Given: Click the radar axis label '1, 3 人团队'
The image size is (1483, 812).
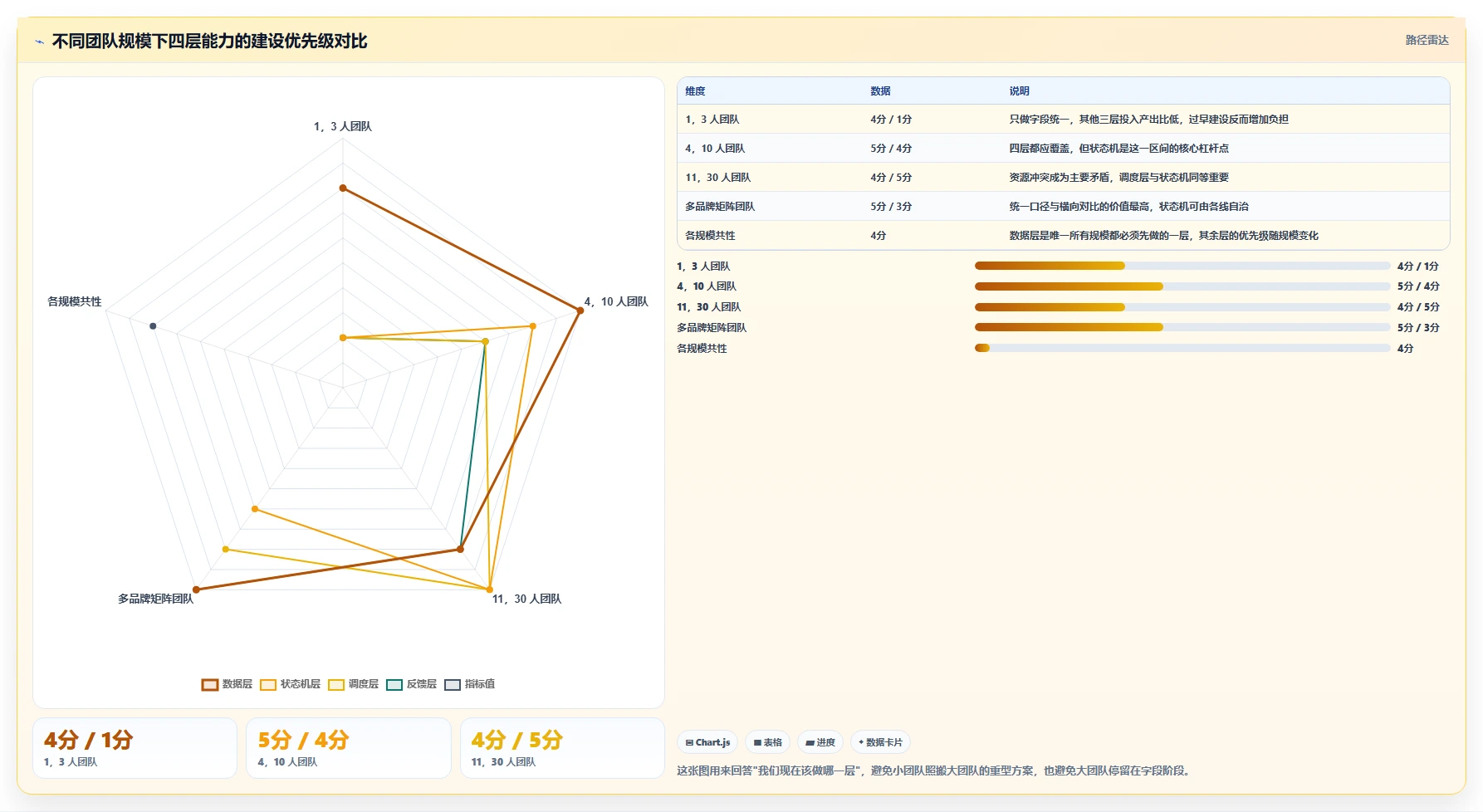Looking at the screenshot, I should tap(342, 127).
